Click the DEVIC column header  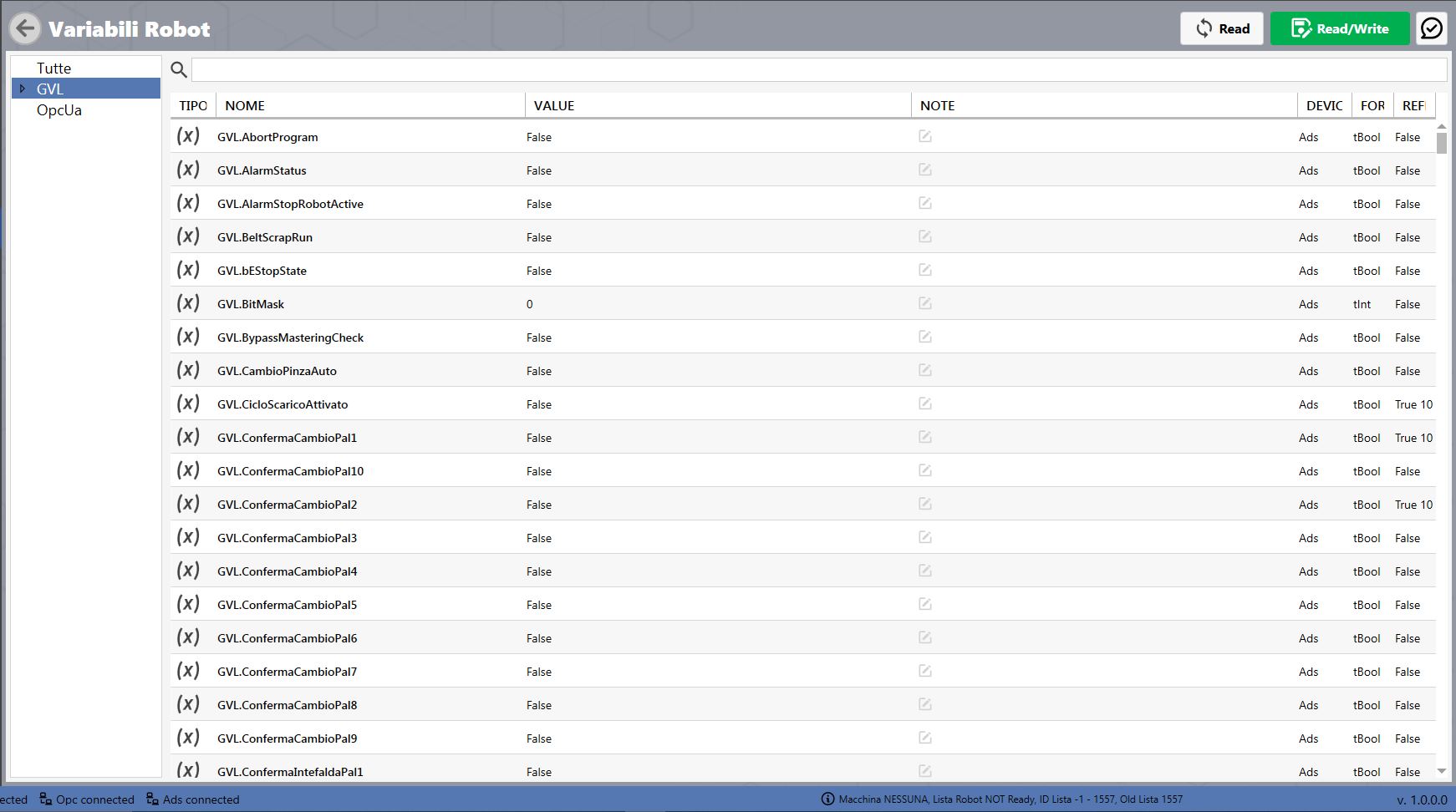point(1325,105)
